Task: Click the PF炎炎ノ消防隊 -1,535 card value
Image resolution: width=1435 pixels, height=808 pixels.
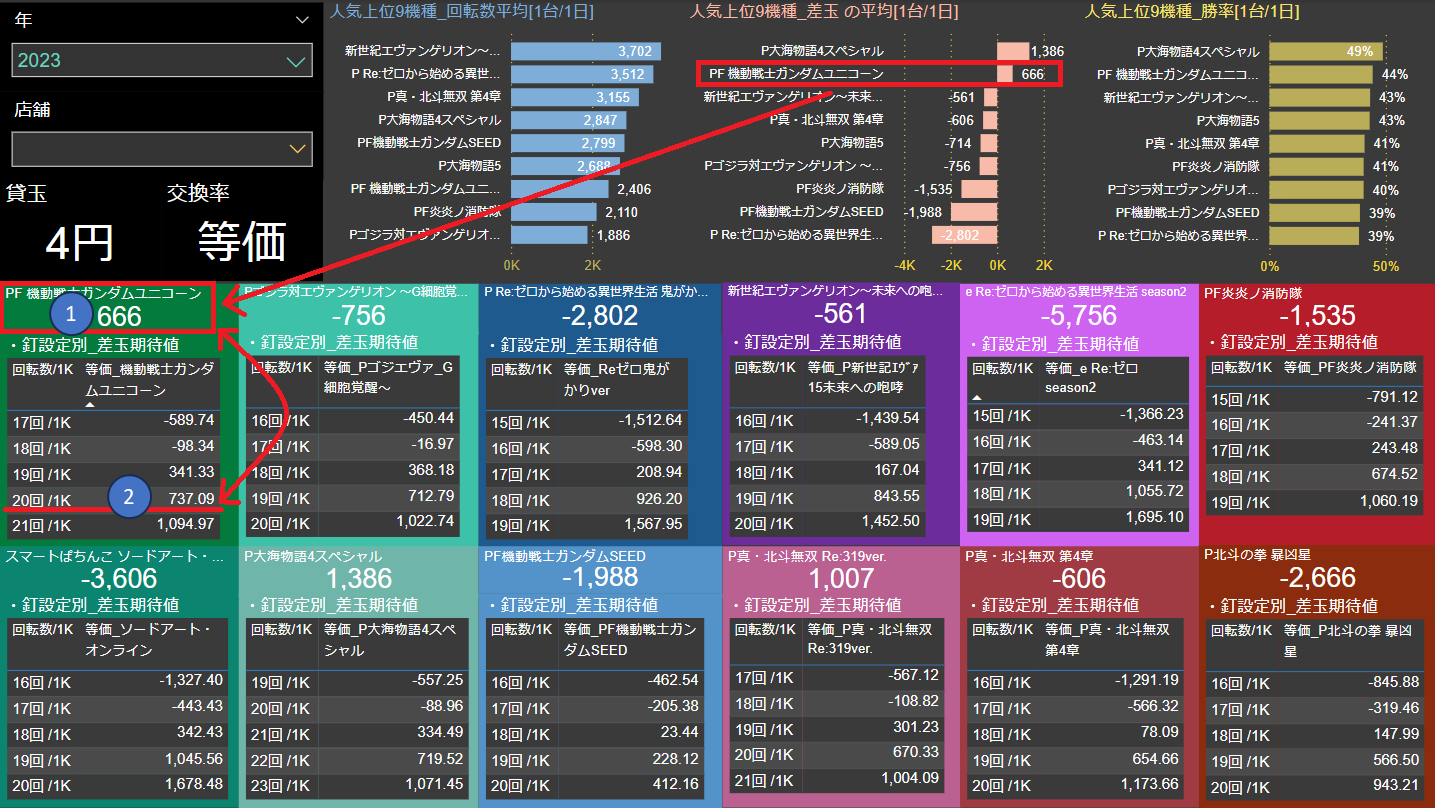Action: tap(1316, 316)
